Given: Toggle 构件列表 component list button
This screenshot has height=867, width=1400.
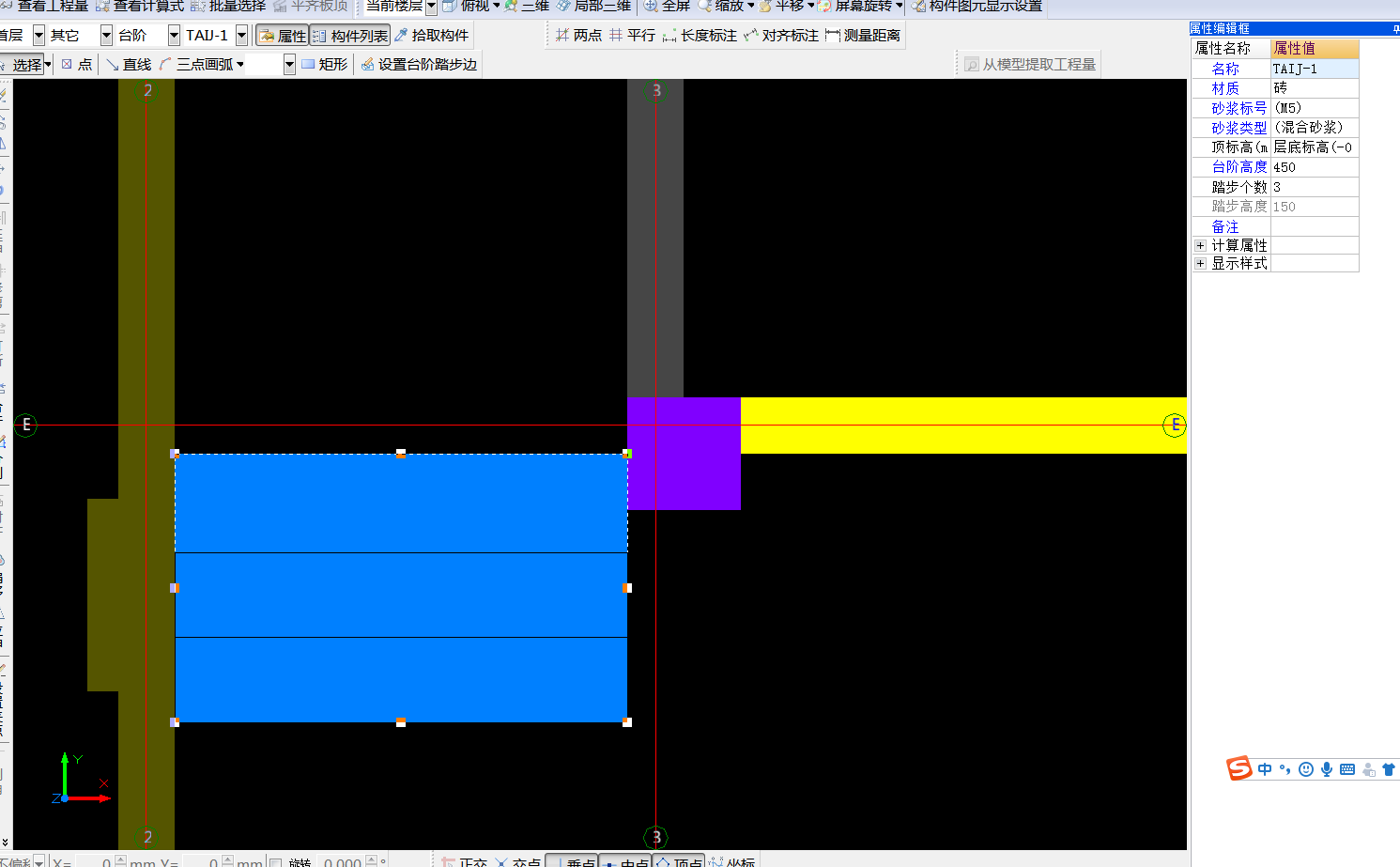Looking at the screenshot, I should click(349, 36).
